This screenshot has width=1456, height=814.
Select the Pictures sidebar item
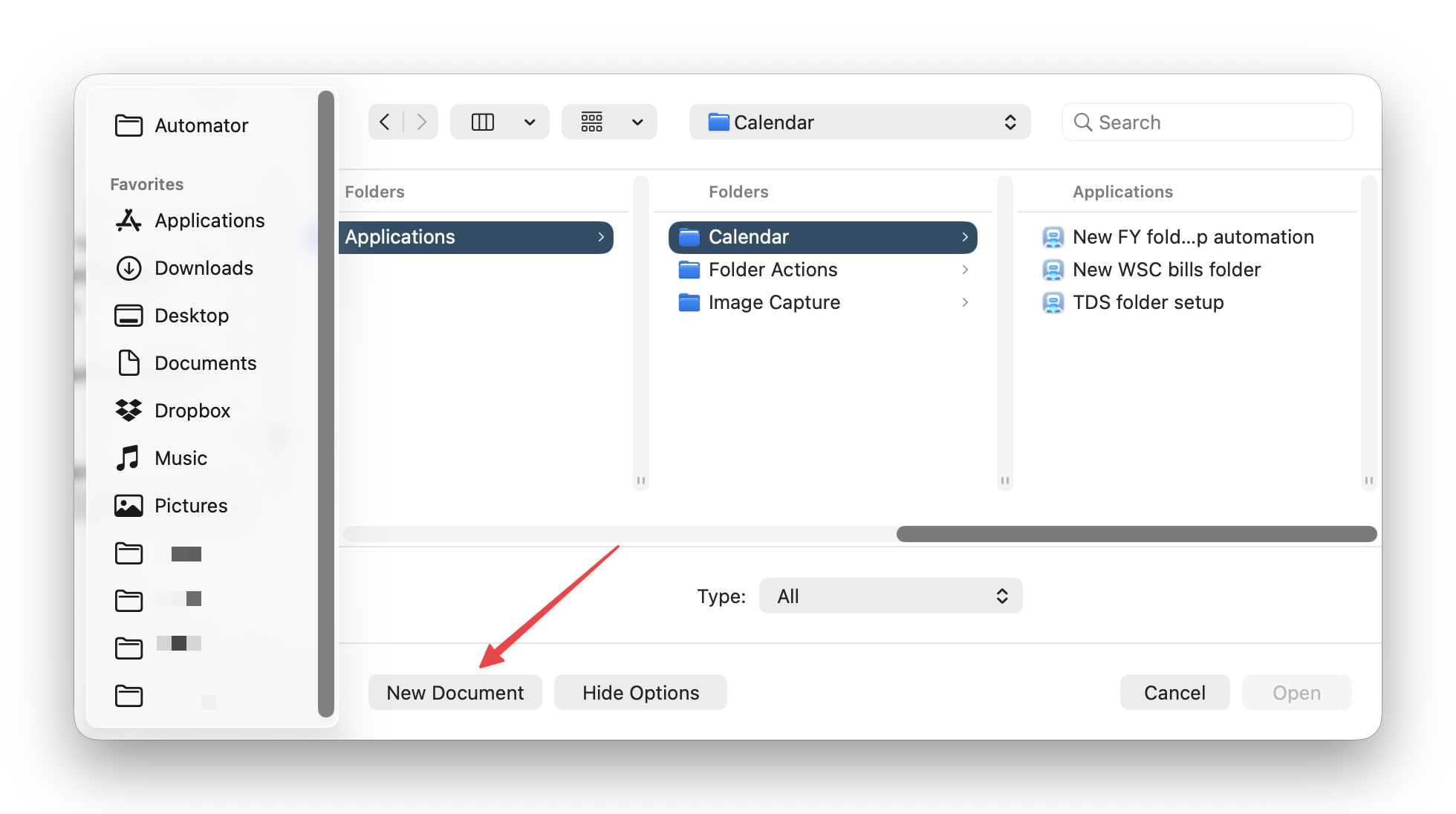(x=190, y=505)
